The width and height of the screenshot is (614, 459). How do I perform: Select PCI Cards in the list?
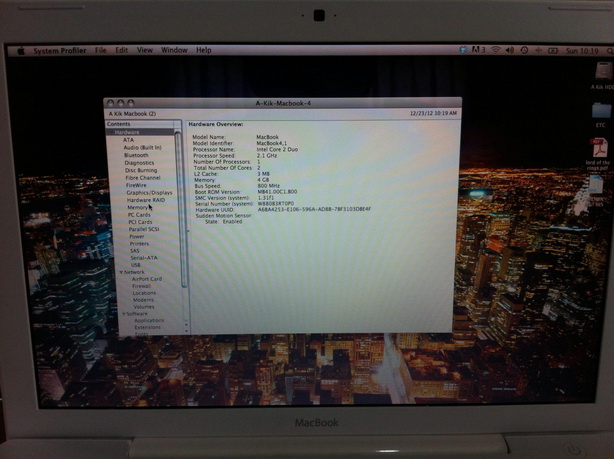pyautogui.click(x=140, y=222)
